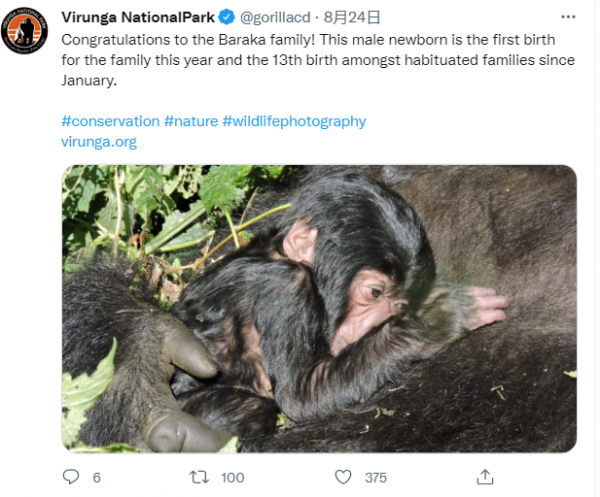Open the attached tweet photo
The height and width of the screenshot is (497, 600).
coord(319,308)
